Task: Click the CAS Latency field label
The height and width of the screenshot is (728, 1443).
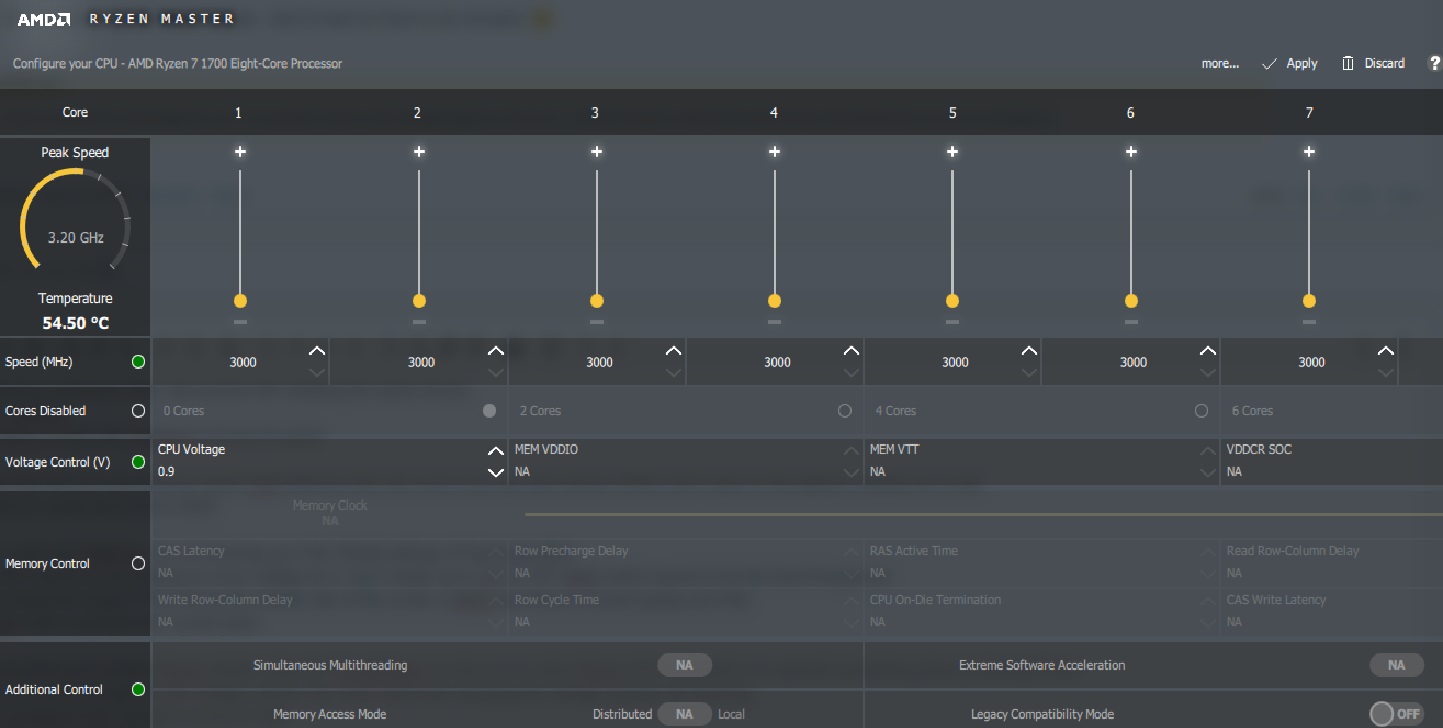Action: coord(191,551)
